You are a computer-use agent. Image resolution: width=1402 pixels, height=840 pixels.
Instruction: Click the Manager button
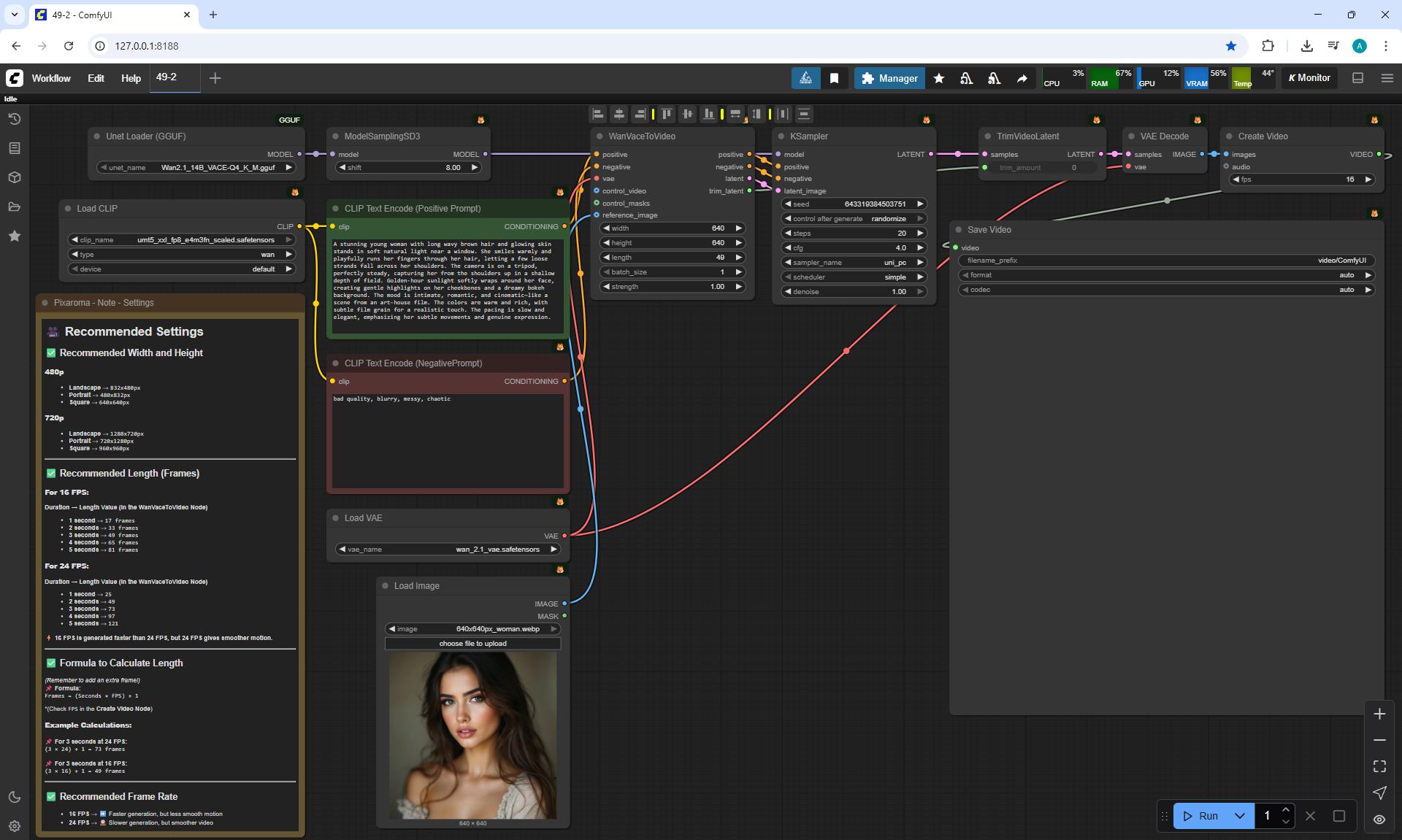(889, 78)
